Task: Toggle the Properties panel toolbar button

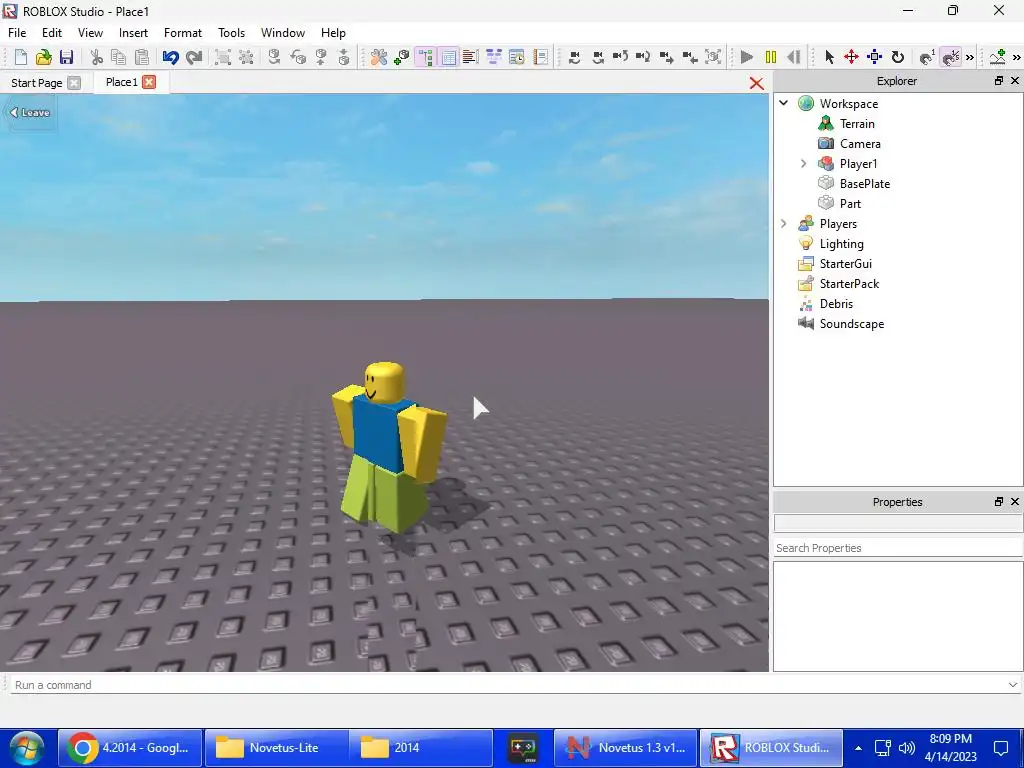Action: click(449, 57)
